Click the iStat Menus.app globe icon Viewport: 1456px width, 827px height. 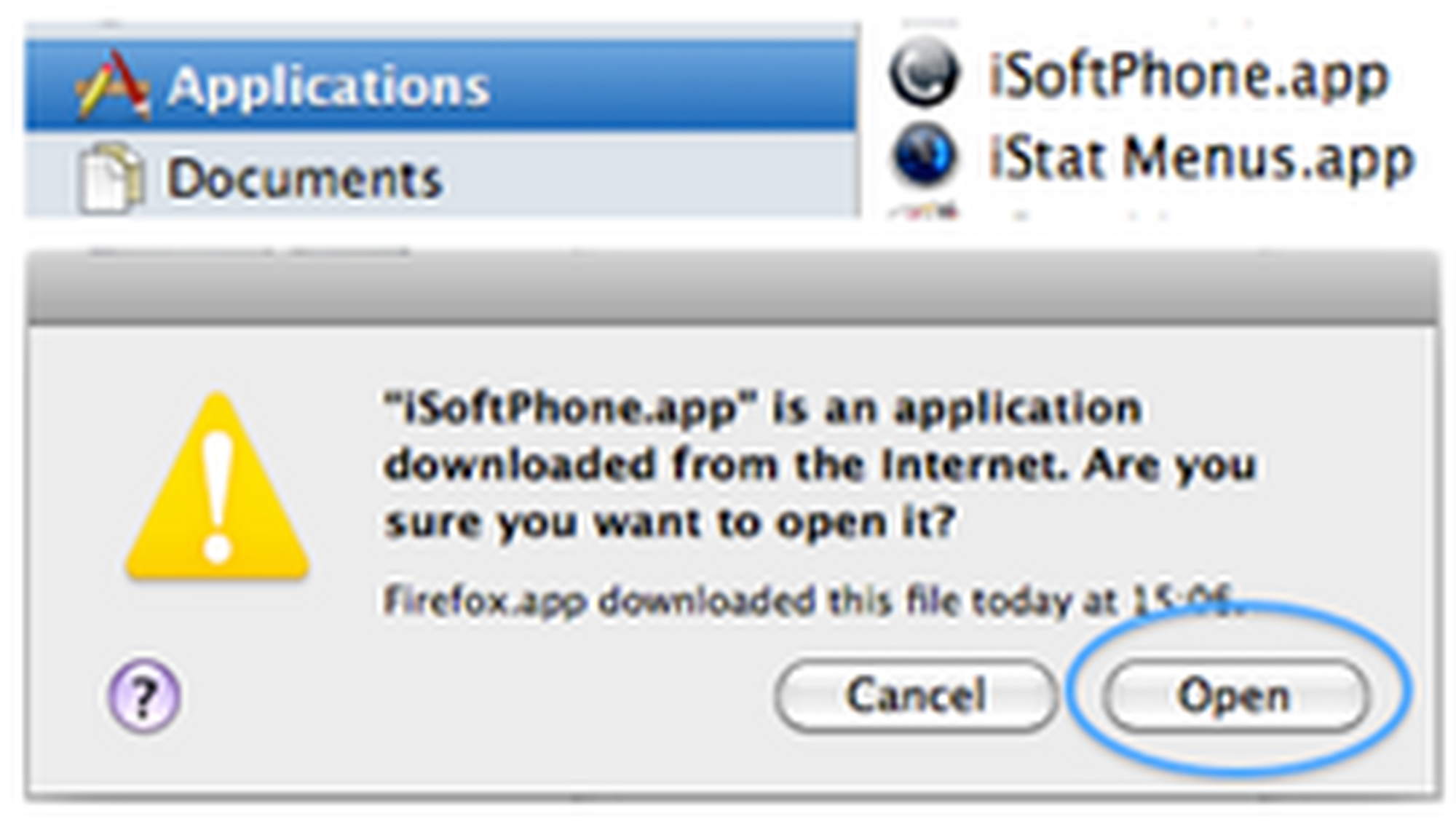pos(924,155)
